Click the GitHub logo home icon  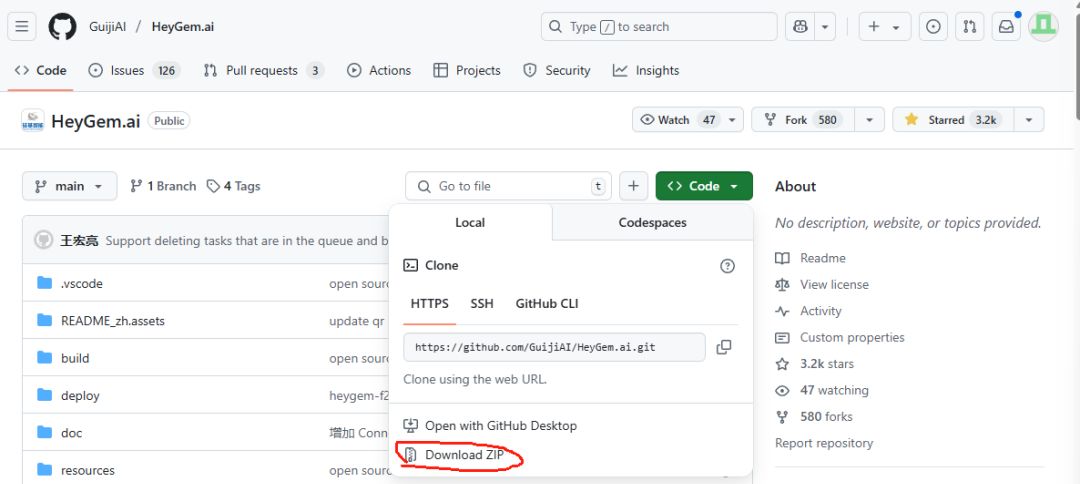pyautogui.click(x=62, y=27)
